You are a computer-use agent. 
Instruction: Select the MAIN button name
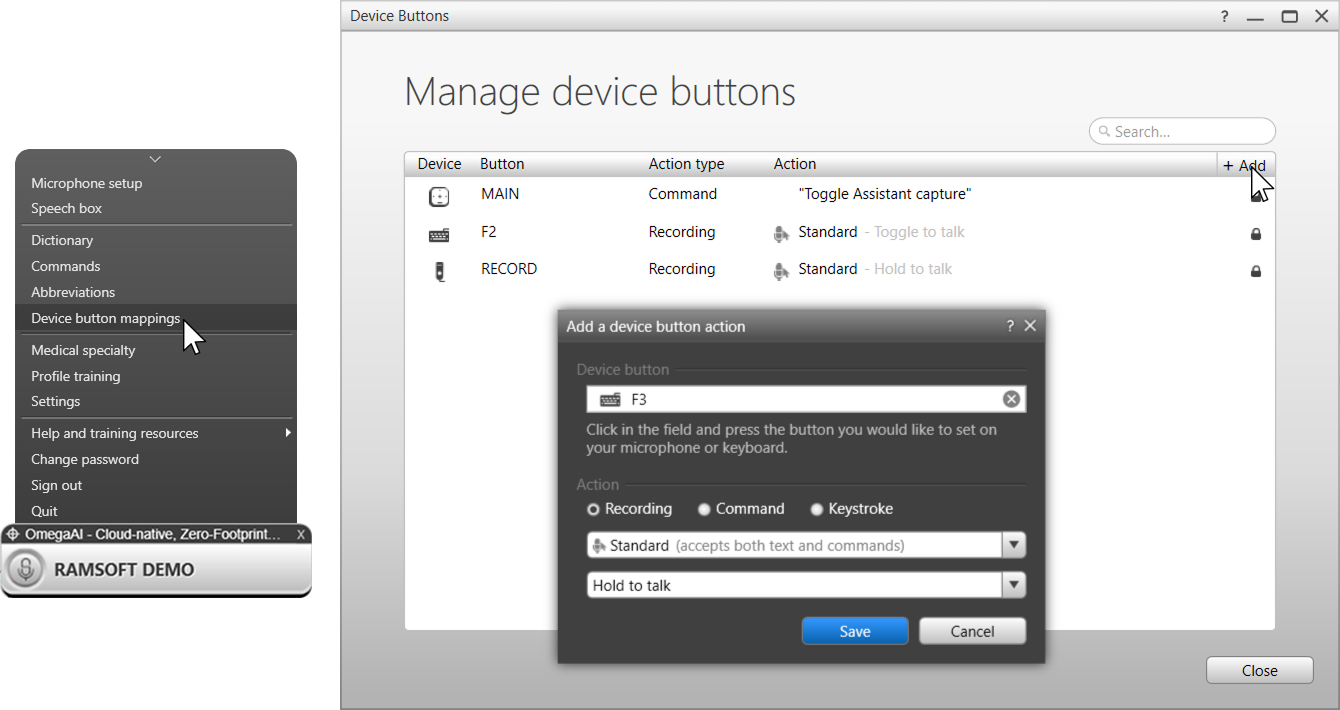[x=500, y=194]
